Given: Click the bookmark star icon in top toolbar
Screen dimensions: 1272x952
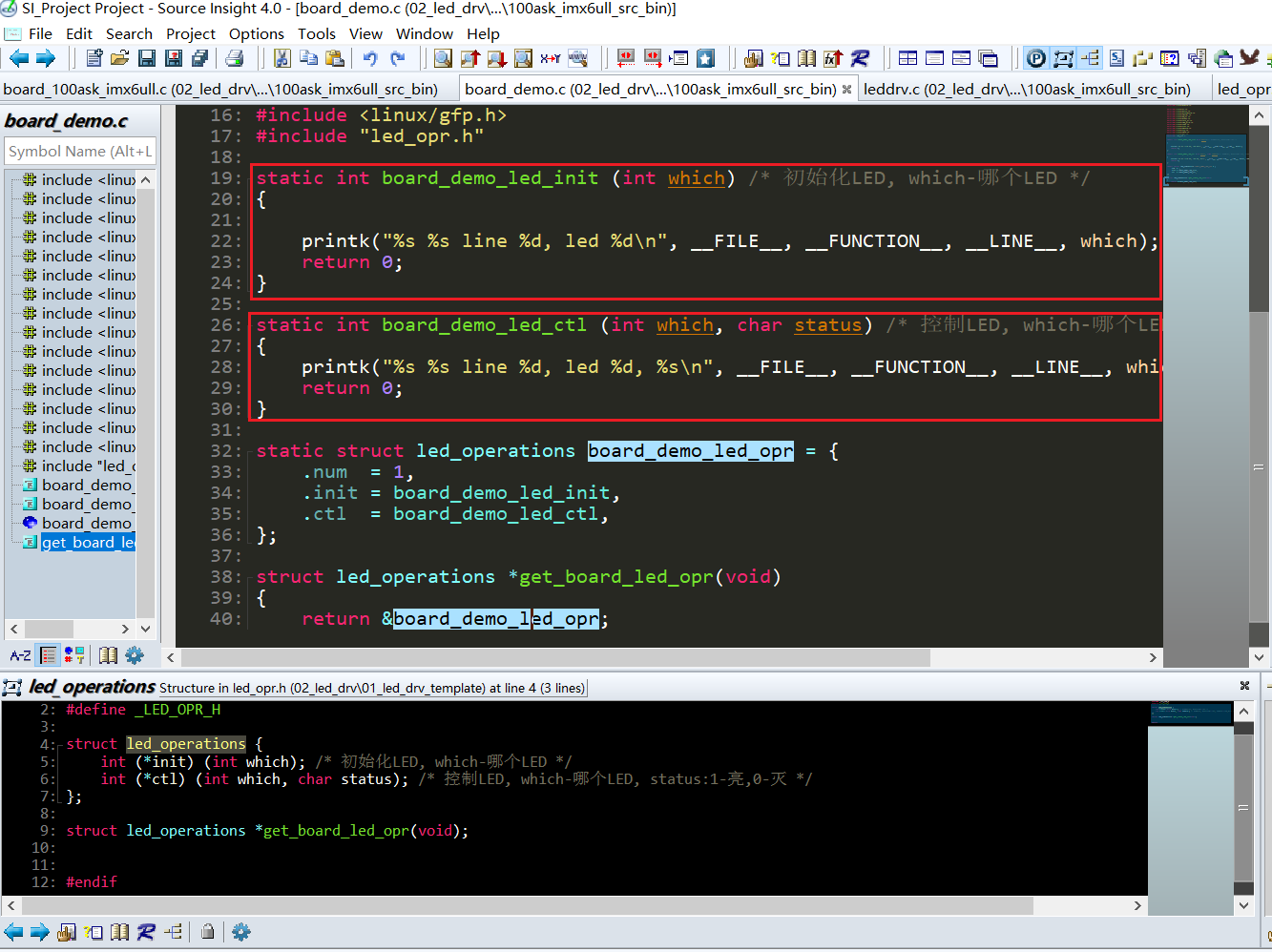Looking at the screenshot, I should tap(705, 58).
